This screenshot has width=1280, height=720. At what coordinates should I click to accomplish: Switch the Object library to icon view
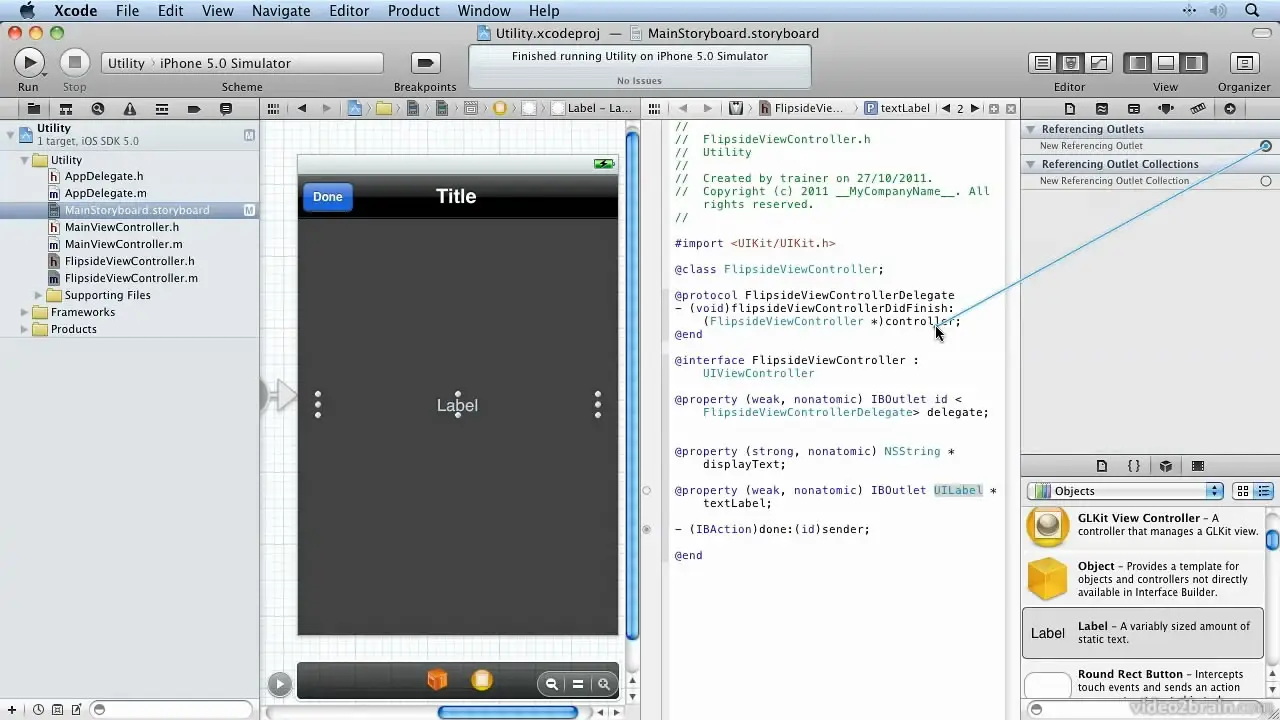tap(1243, 491)
